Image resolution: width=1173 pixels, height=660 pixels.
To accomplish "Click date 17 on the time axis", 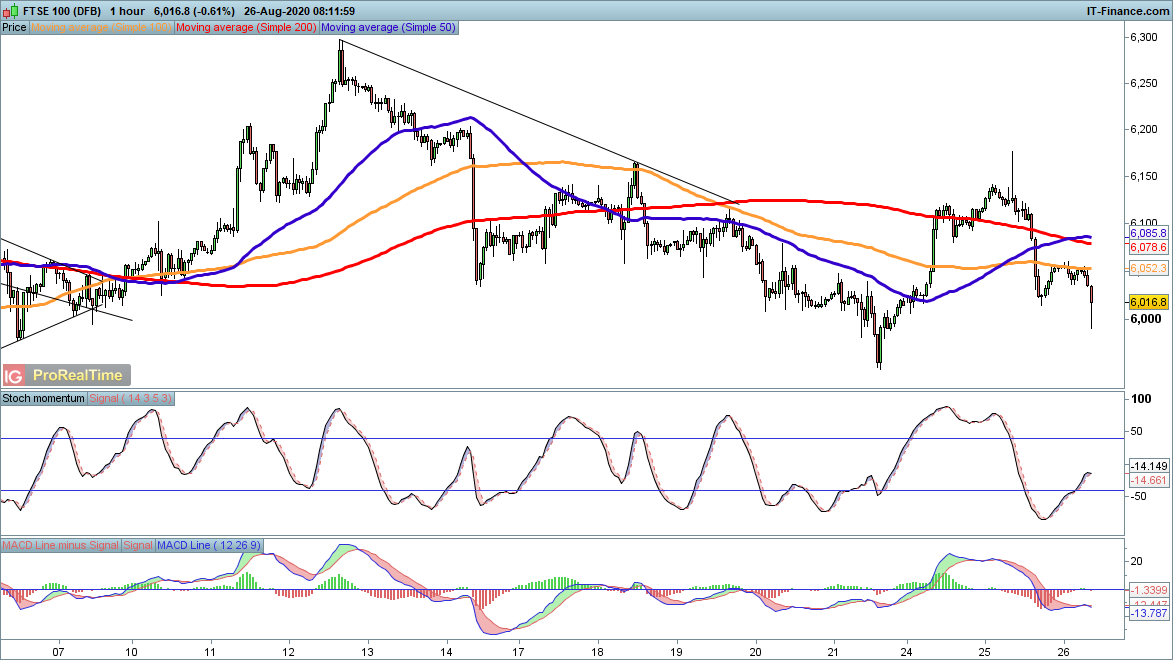I will pyautogui.click(x=518, y=649).
